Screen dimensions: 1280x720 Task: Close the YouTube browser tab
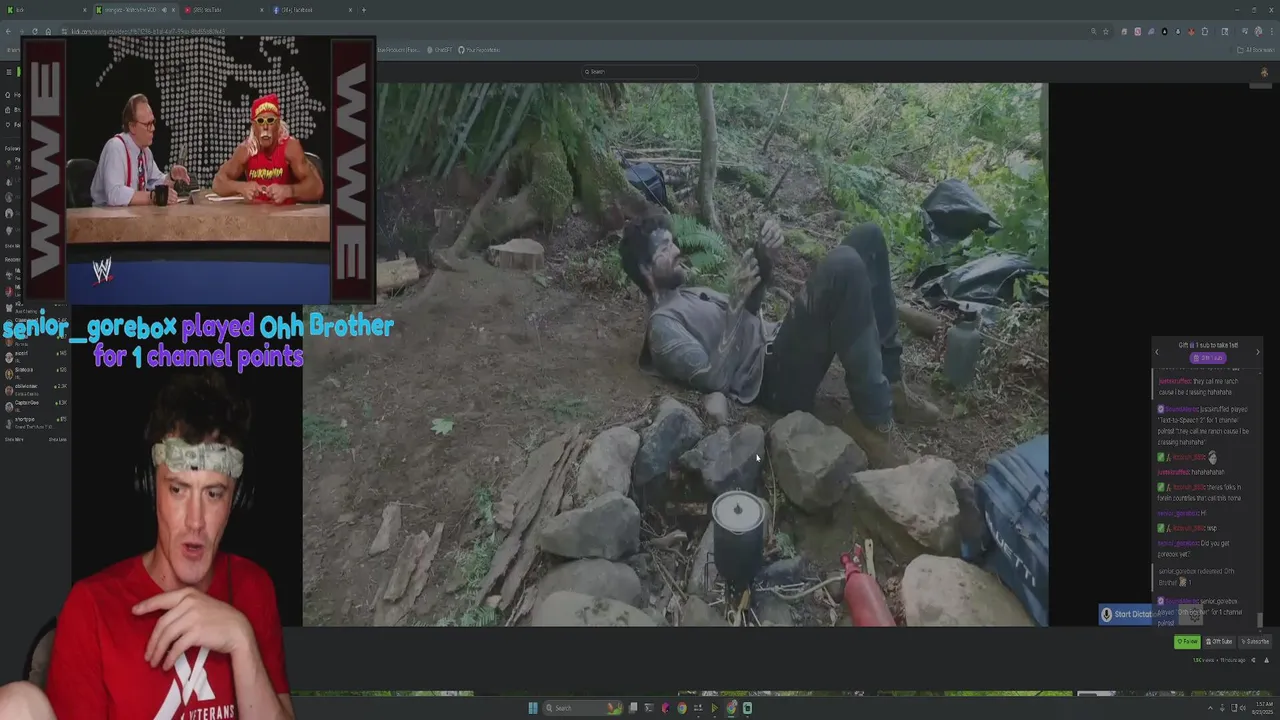[x=262, y=10]
